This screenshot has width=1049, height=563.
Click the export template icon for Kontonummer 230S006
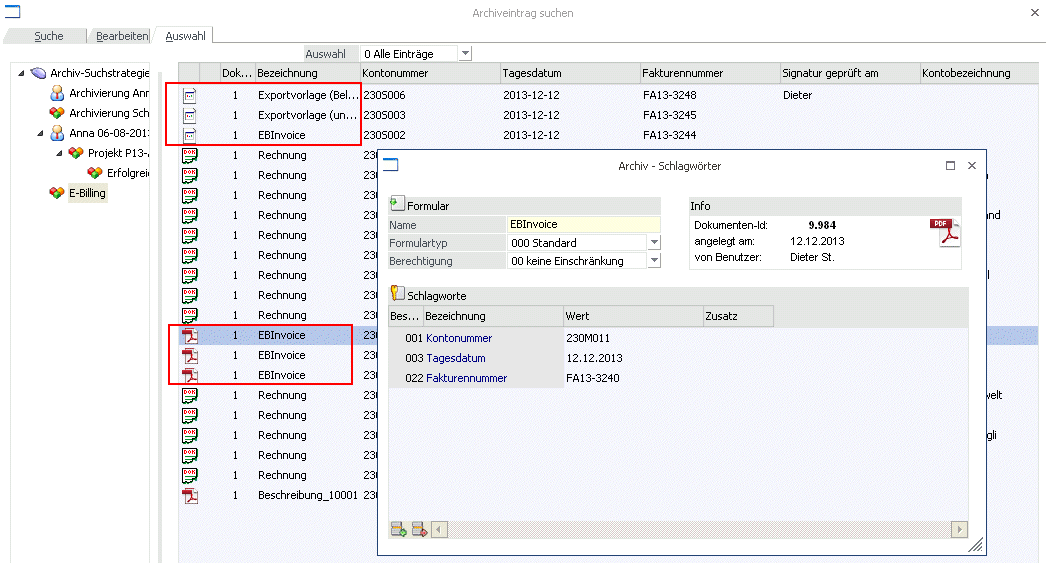190,96
